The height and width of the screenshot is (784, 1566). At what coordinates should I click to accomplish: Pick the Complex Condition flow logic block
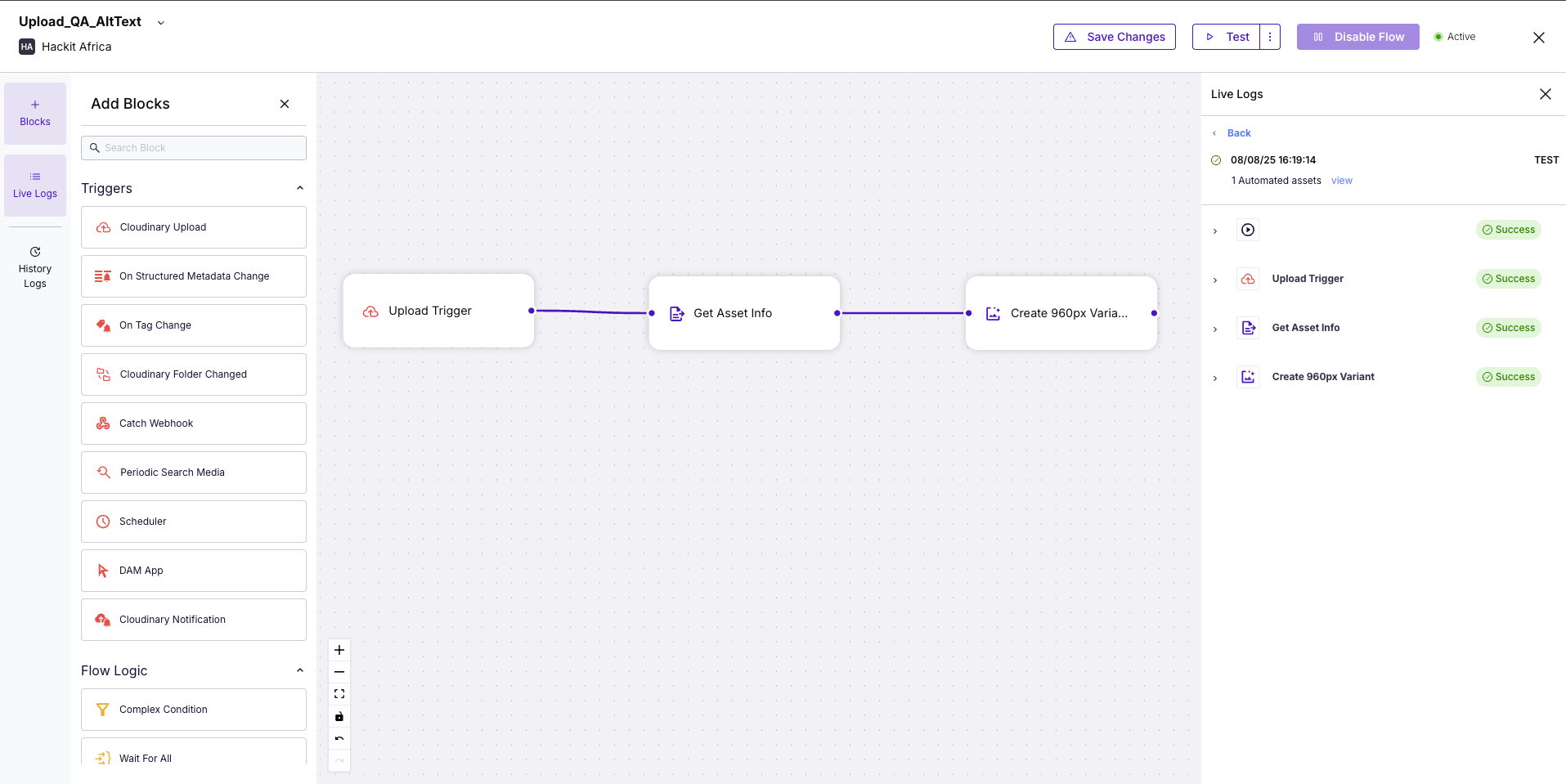click(193, 709)
